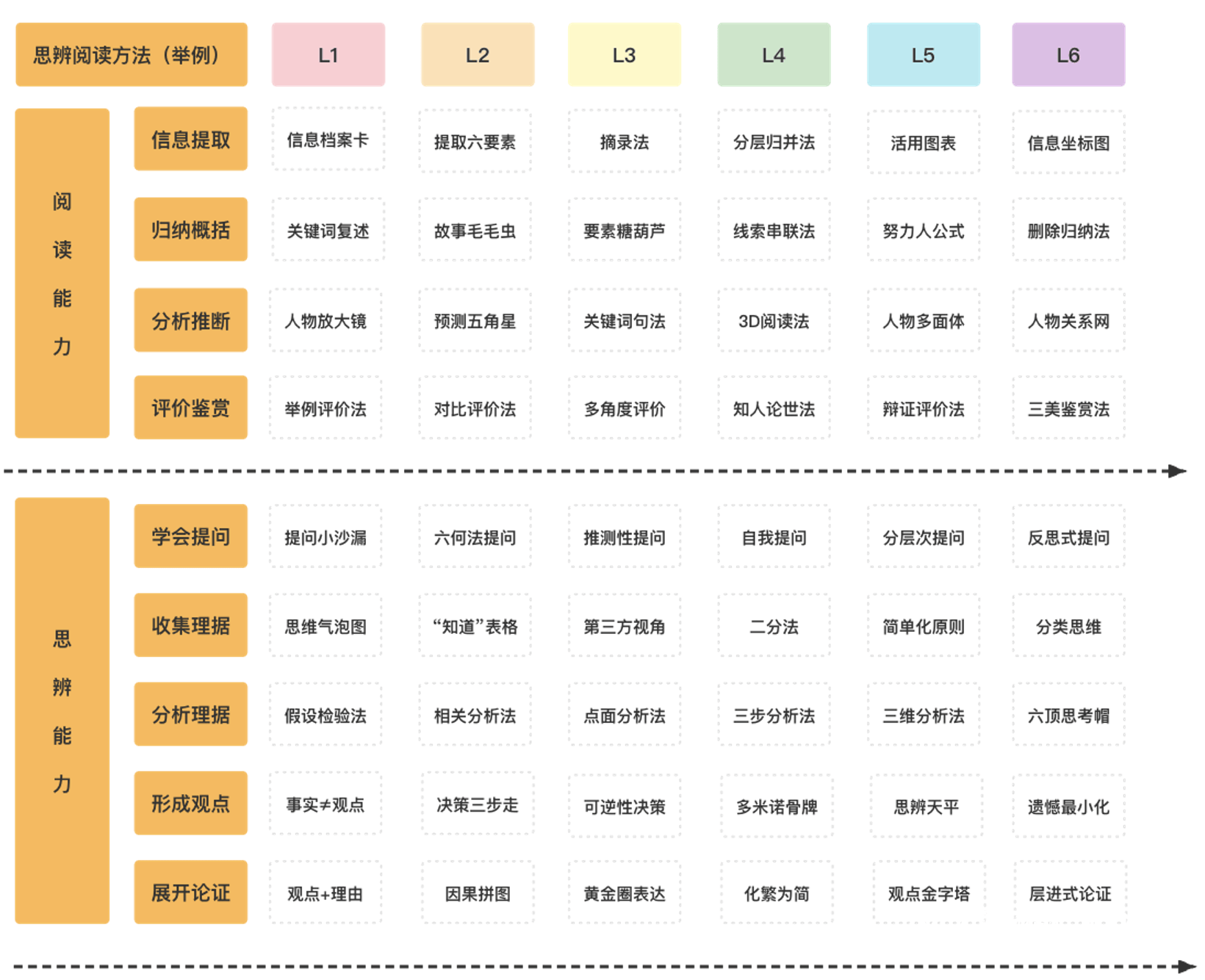Image resolution: width=1205 pixels, height=980 pixels.
Task: Select the 推测性提问 cell
Action: pos(625,537)
